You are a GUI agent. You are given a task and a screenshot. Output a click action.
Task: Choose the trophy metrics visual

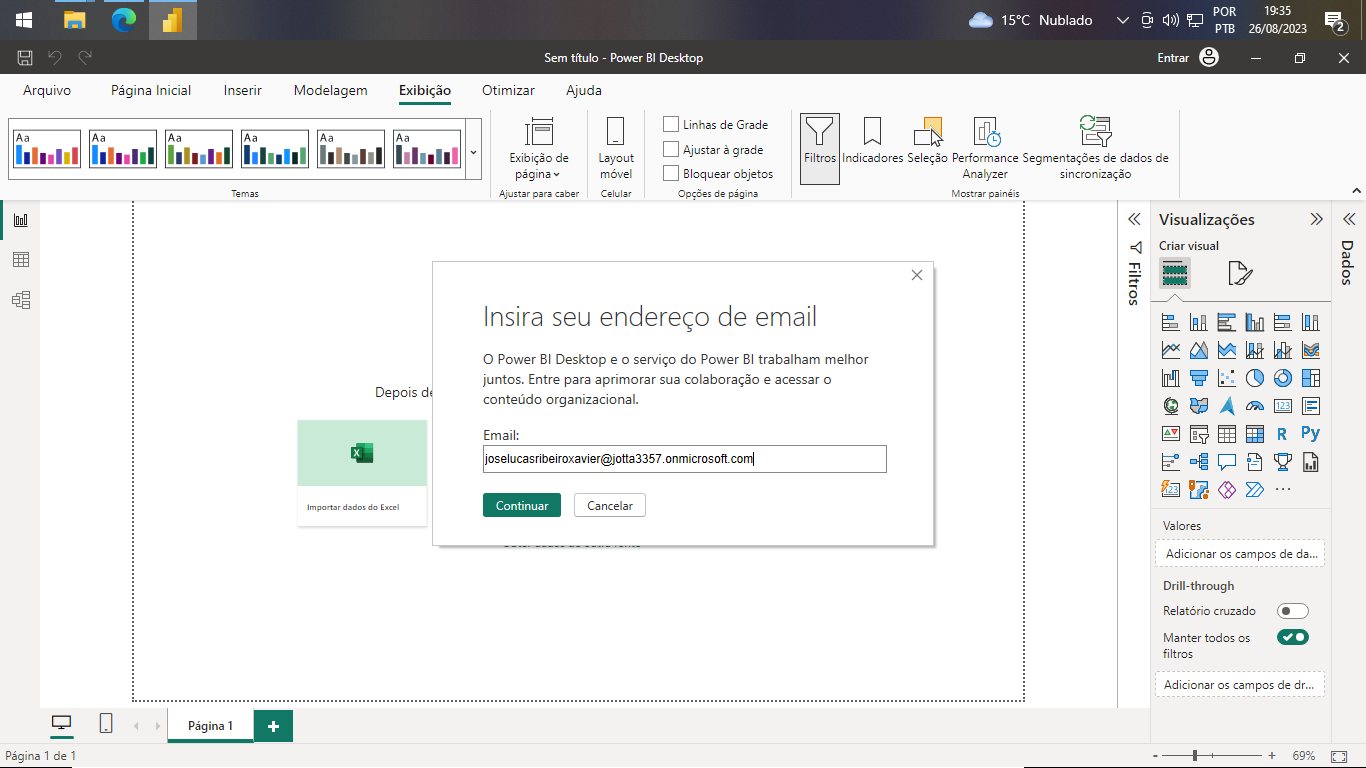[x=1282, y=462]
